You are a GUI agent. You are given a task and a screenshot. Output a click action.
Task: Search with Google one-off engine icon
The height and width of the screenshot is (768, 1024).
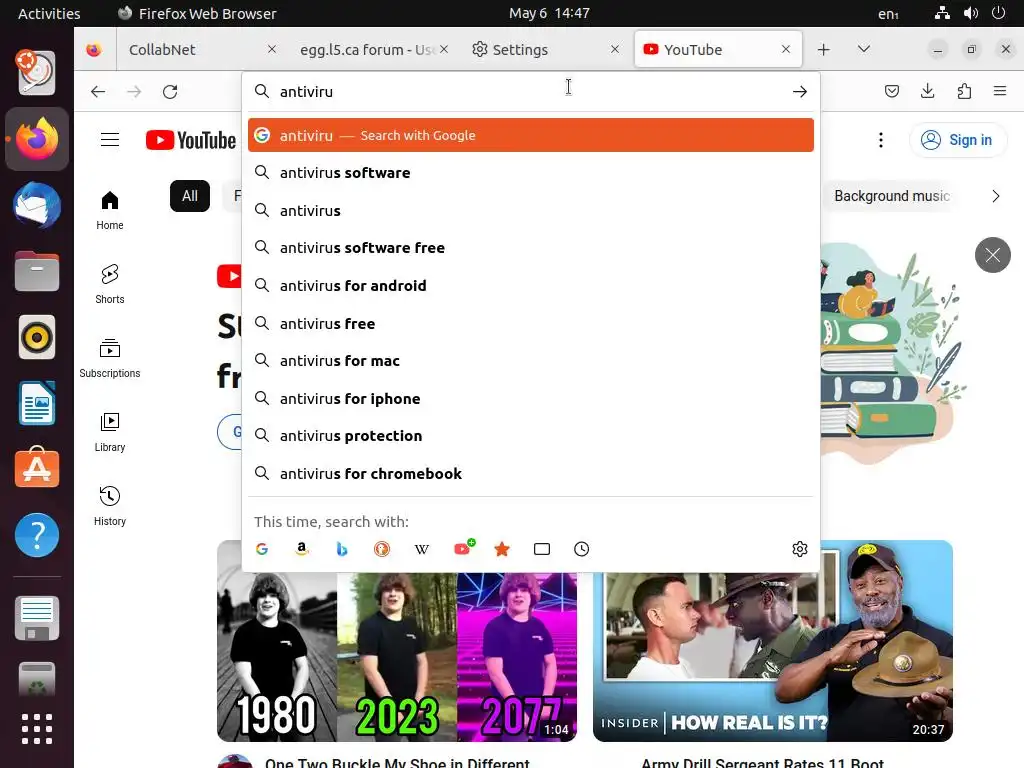262,549
